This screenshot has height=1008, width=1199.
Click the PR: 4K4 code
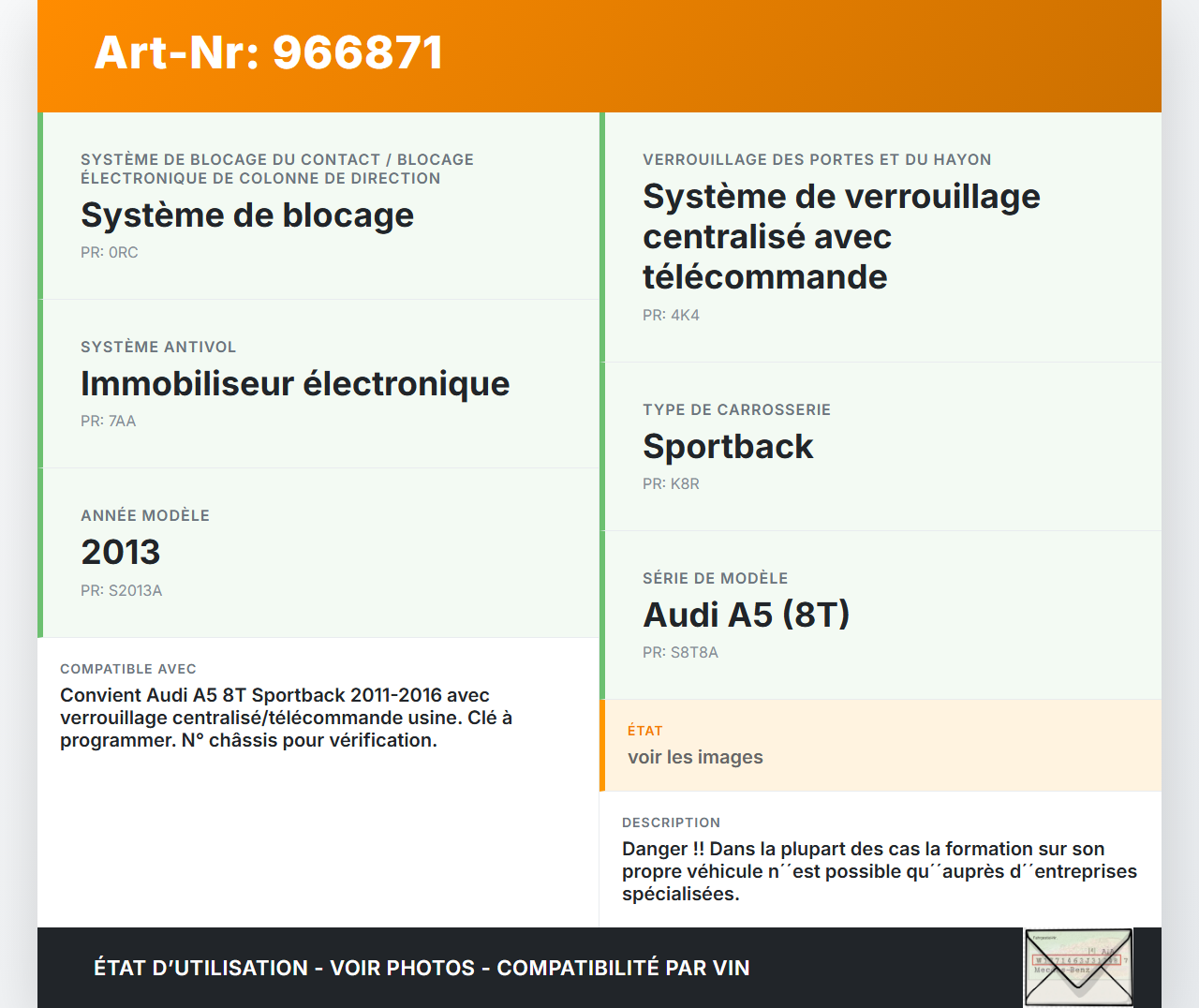(670, 315)
